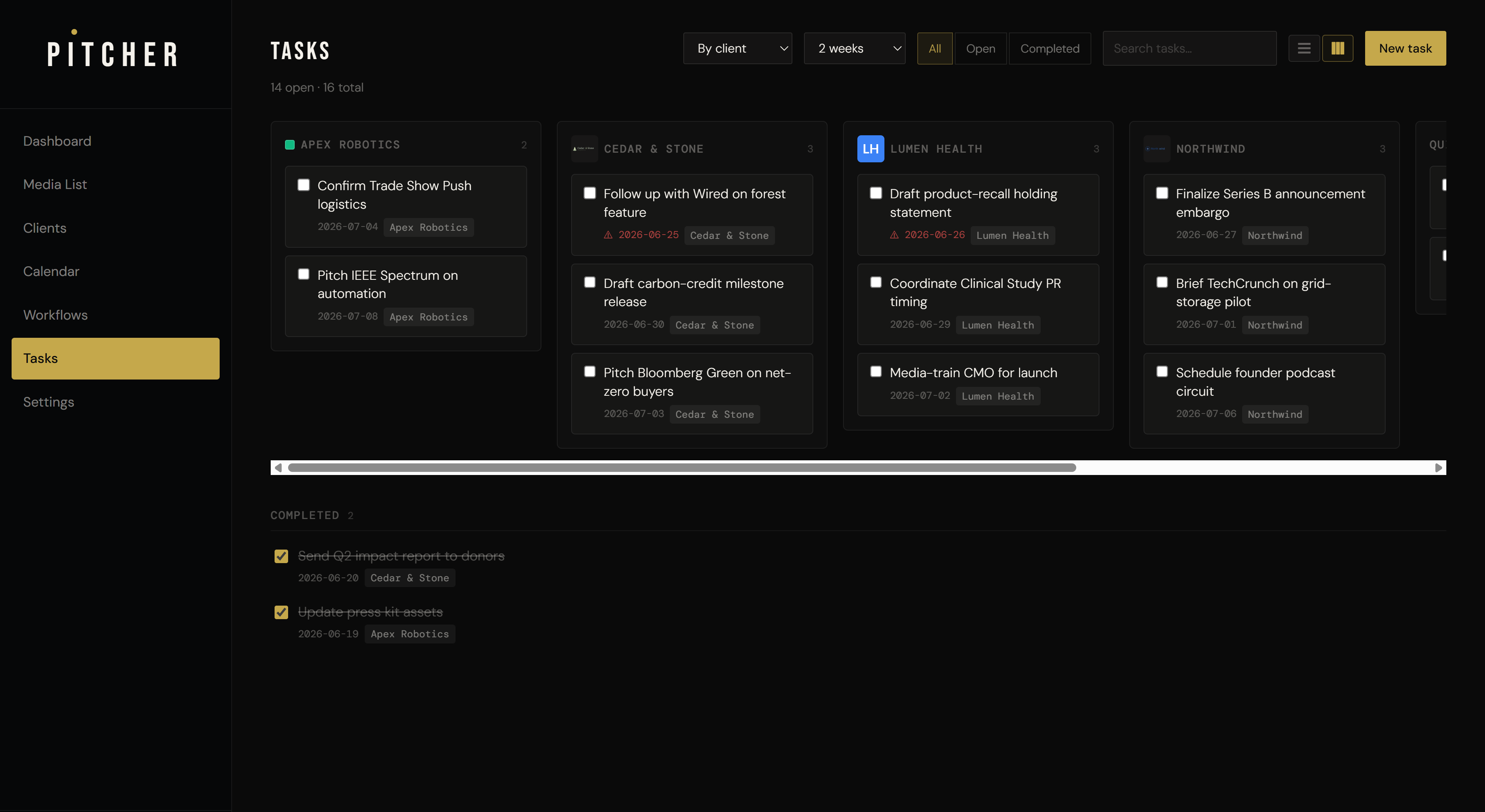Click the Northwind client logo
Image resolution: width=1485 pixels, height=812 pixels.
pyautogui.click(x=1156, y=149)
